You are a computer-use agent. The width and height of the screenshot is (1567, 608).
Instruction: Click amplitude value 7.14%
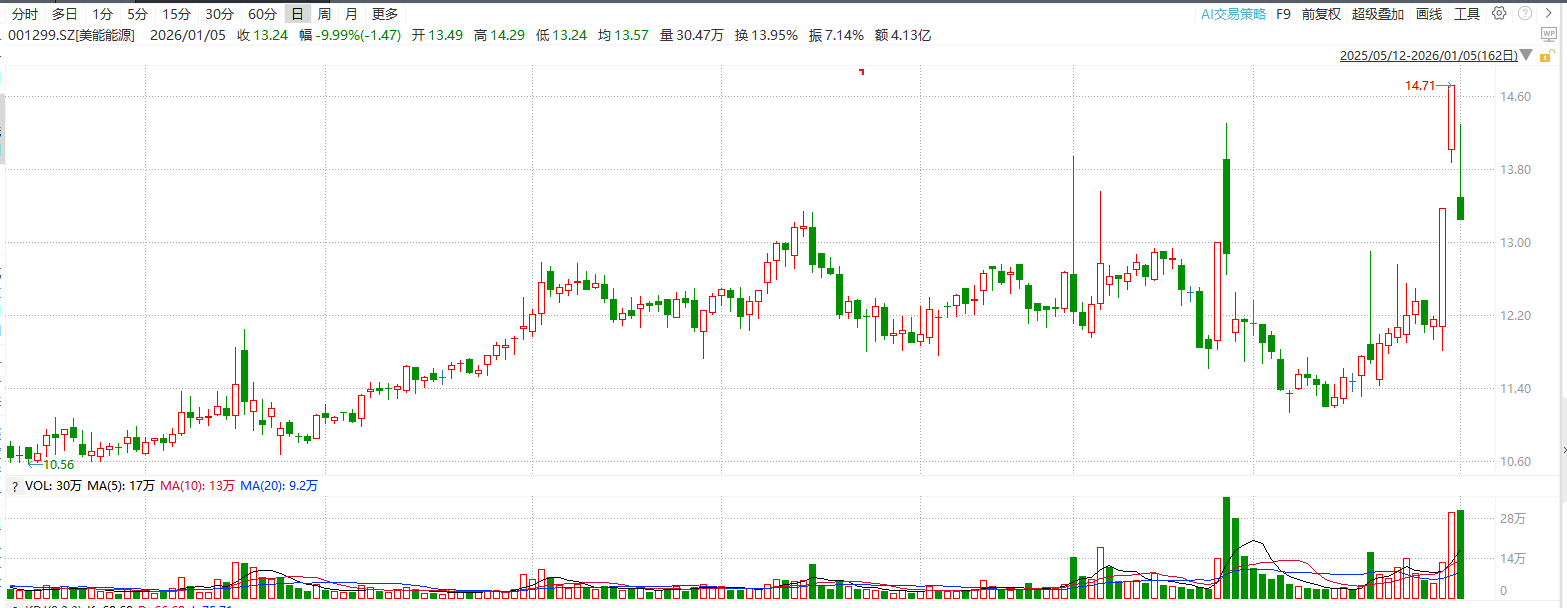point(843,35)
